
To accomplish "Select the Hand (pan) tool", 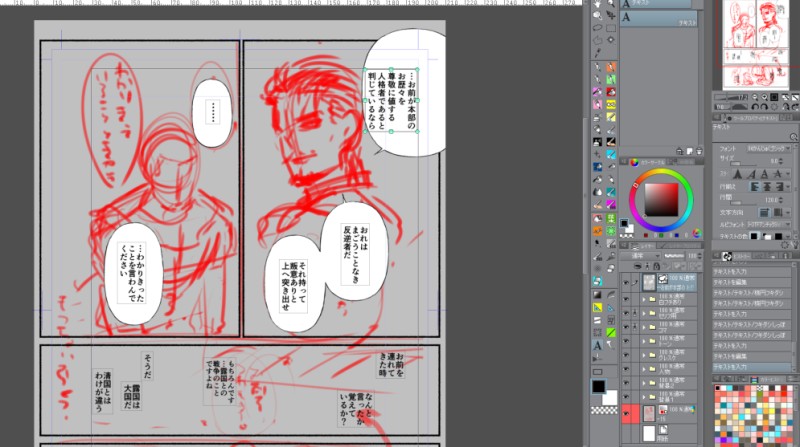I will pos(597,4).
